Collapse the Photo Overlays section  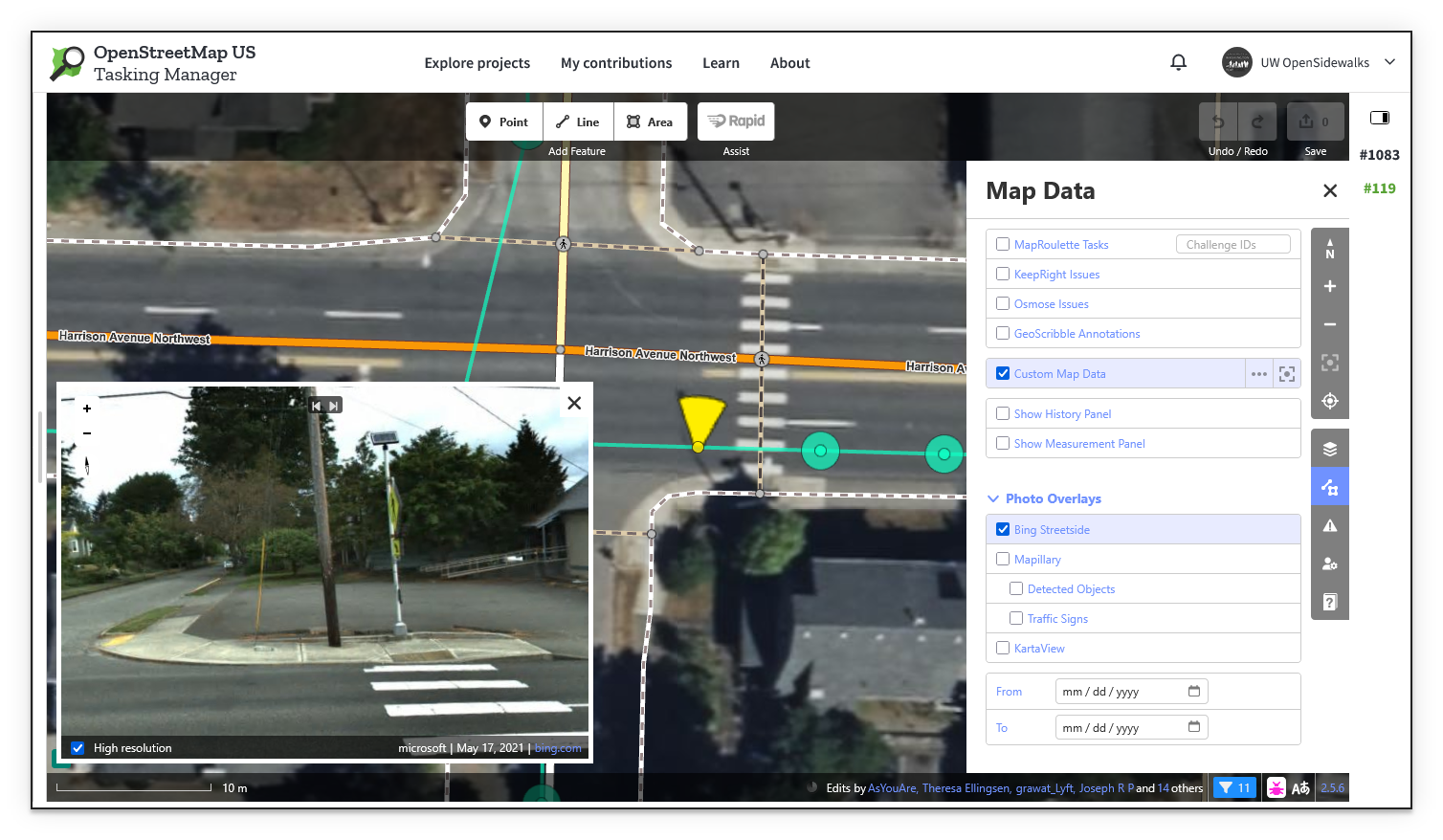click(x=992, y=498)
